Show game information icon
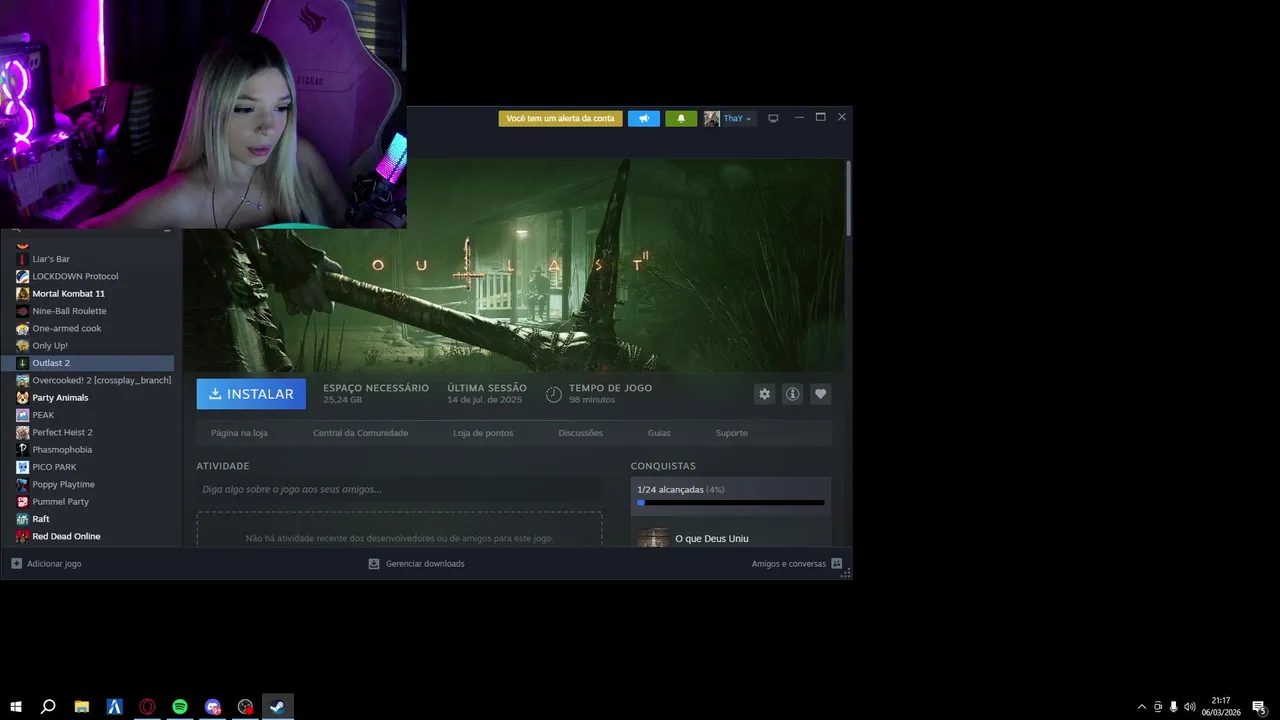This screenshot has height=720, width=1280. pos(792,394)
